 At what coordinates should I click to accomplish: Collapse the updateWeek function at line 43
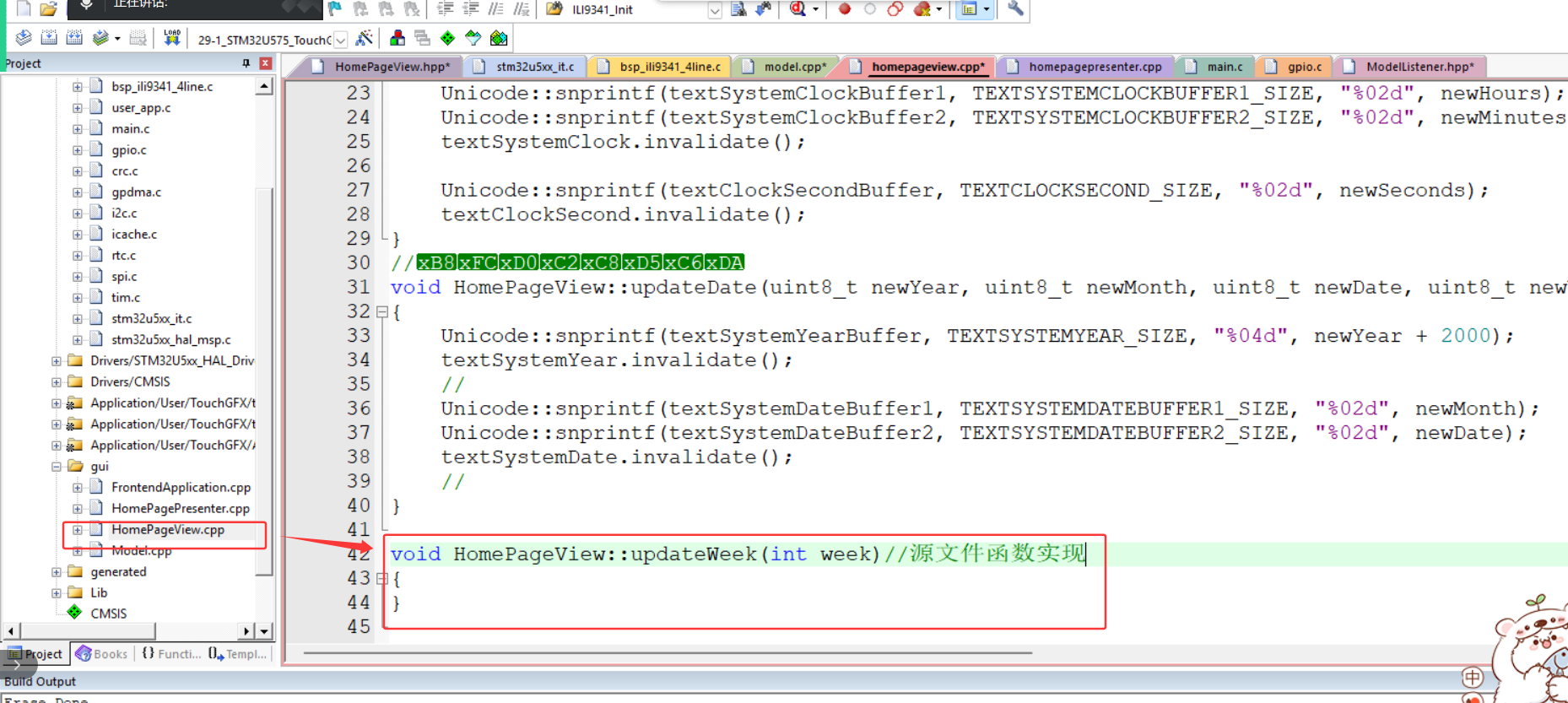[x=381, y=578]
